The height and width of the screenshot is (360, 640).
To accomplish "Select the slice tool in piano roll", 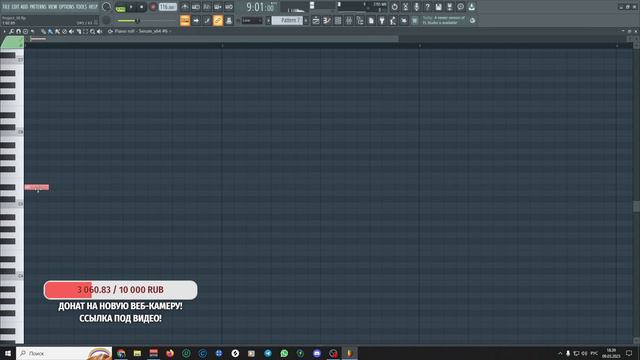I will coord(78,31).
